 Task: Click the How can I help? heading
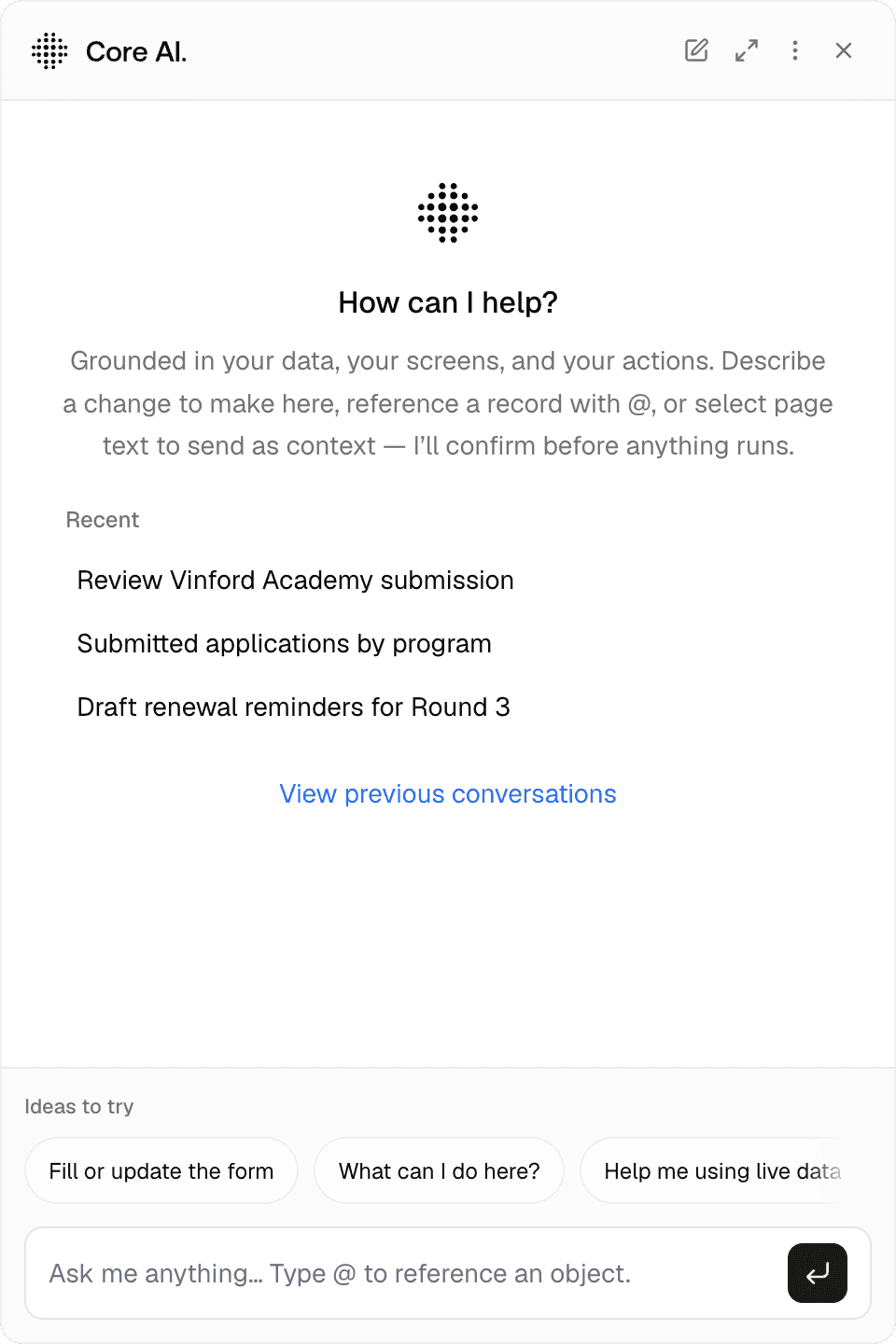pos(448,302)
